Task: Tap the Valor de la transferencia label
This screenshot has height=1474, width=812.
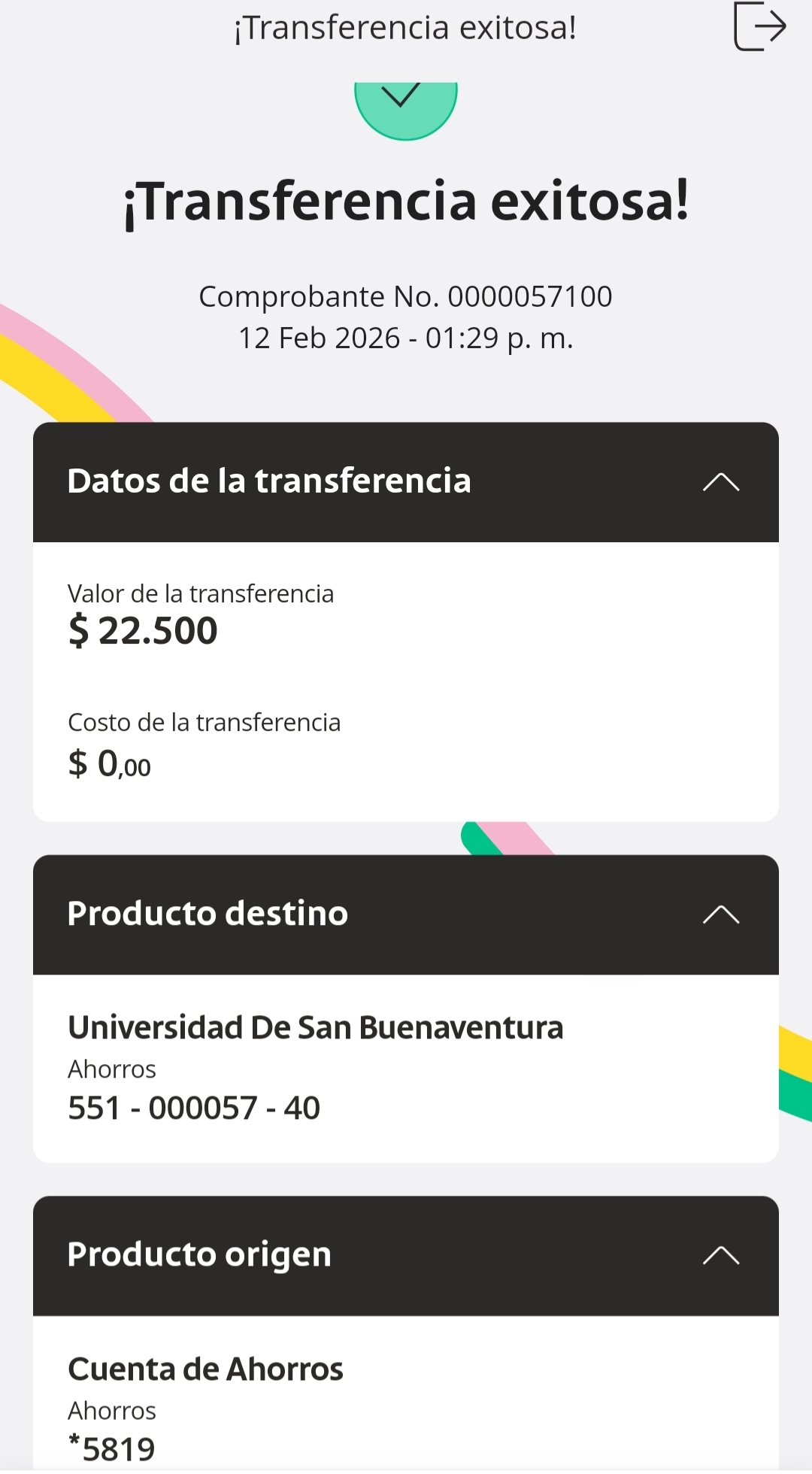Action: [x=201, y=593]
